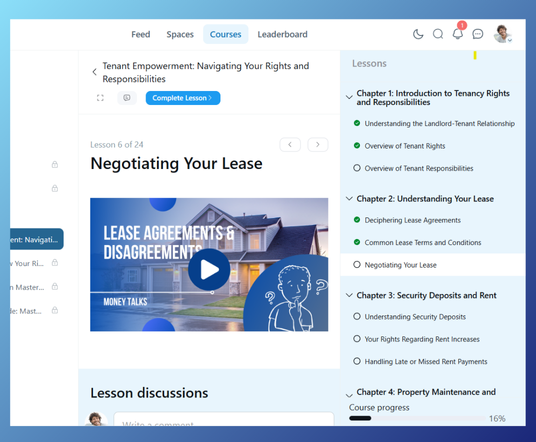The image size is (536, 442).
Task: Go back with arrow beside course title
Action: click(x=94, y=72)
